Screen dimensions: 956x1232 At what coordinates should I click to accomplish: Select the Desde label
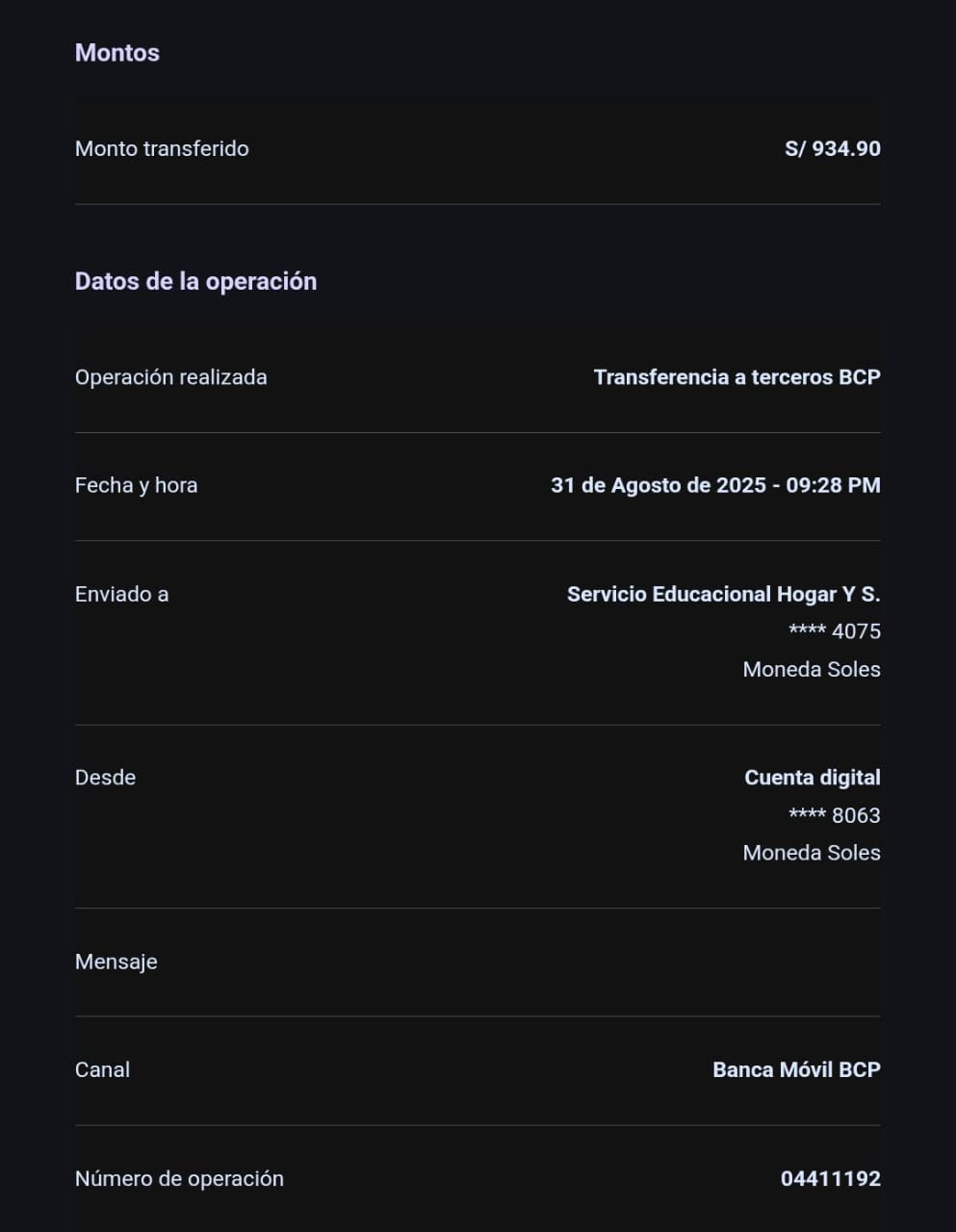pyautogui.click(x=105, y=778)
